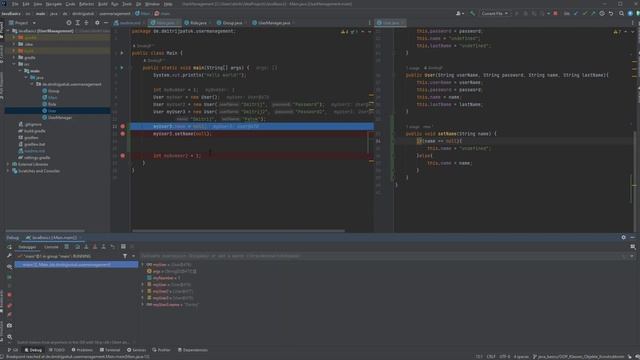Viewport: 640px width, 360px height.
Task: Click the Resume Program green icon in debug sidebar
Action: tap(9, 277)
